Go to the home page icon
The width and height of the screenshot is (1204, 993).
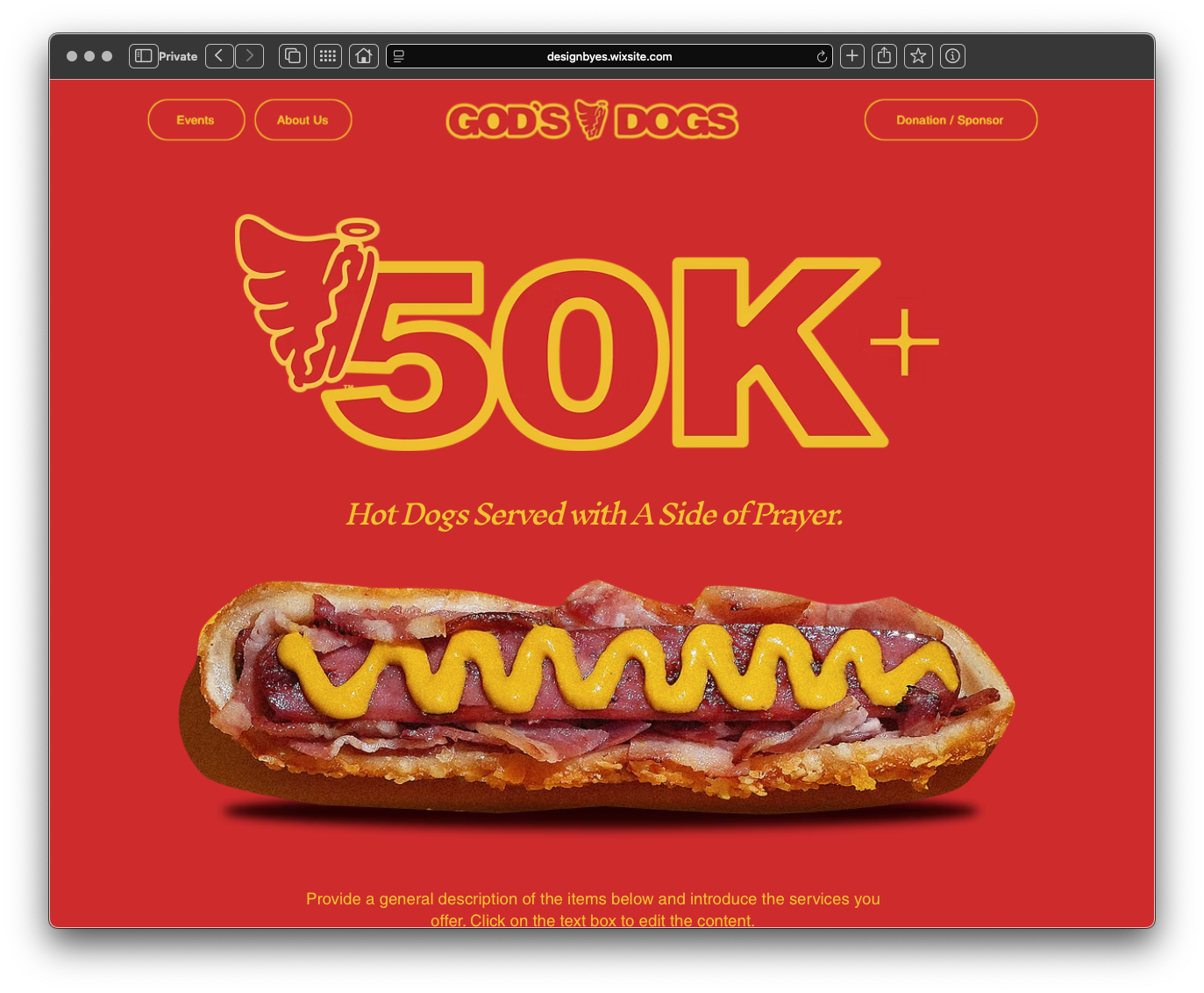364,56
